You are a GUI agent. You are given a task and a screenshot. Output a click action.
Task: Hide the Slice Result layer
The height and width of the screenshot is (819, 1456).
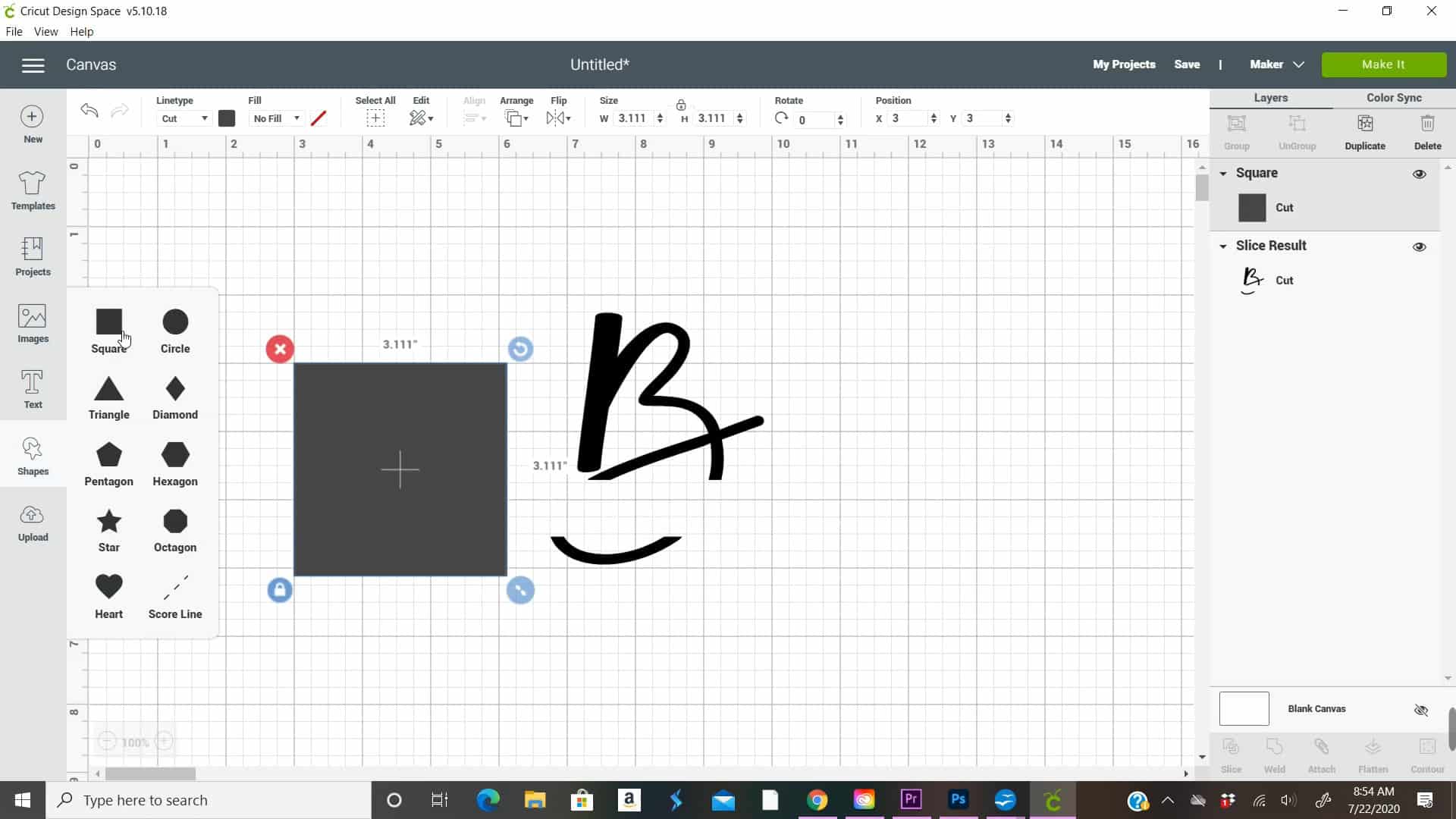[x=1420, y=246]
